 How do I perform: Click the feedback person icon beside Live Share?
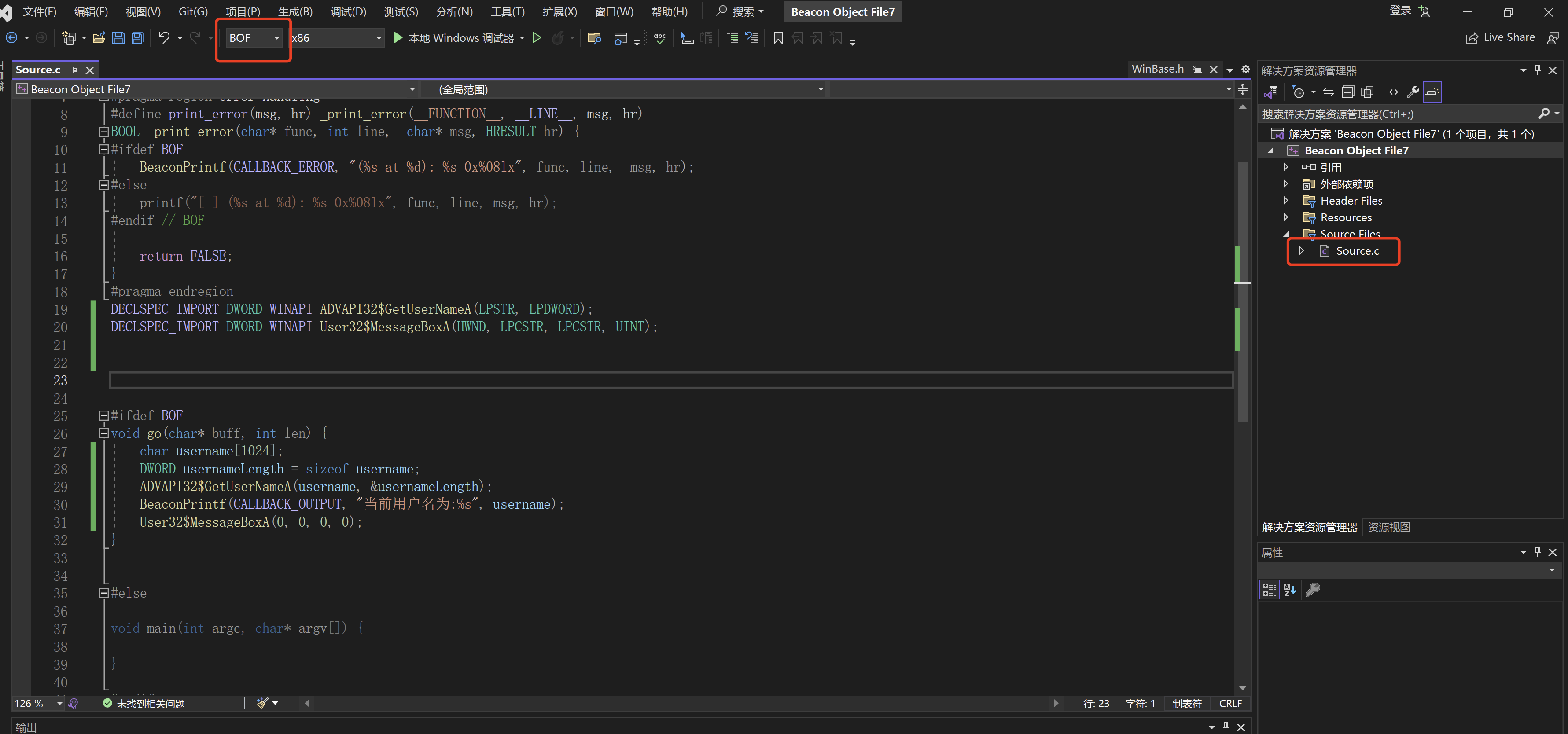click(1553, 38)
